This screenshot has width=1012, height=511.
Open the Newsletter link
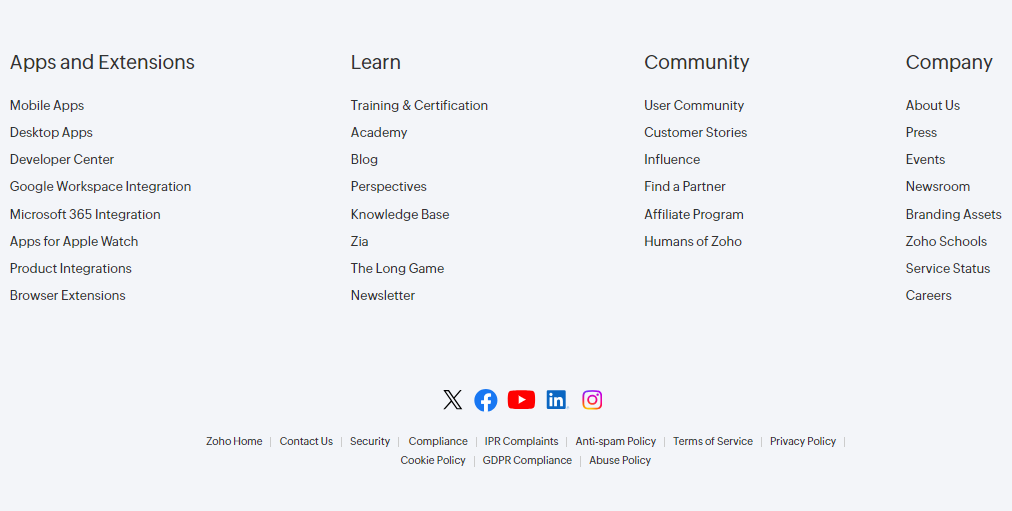383,296
